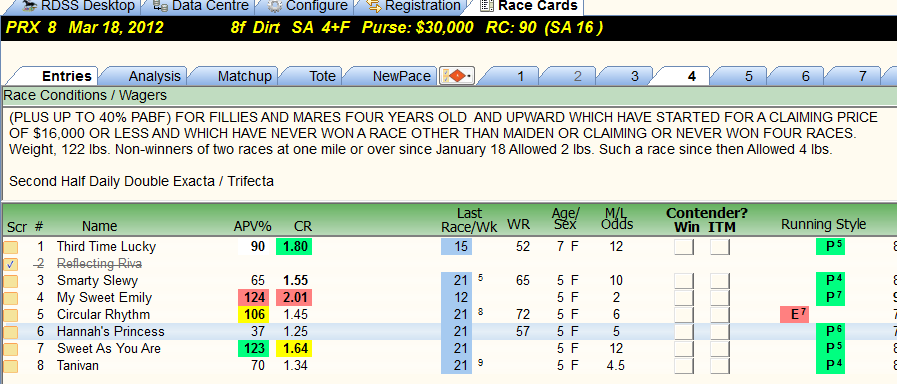
Task: Select race number 2 tab
Action: pyautogui.click(x=569, y=76)
